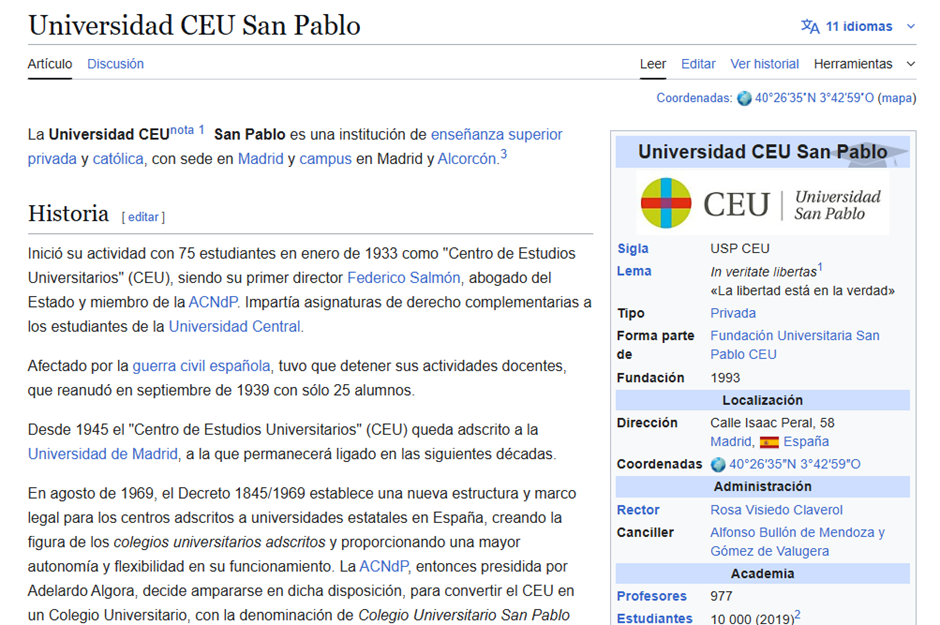Open the Privada link in Tipo row
This screenshot has width=940, height=625.
click(733, 313)
